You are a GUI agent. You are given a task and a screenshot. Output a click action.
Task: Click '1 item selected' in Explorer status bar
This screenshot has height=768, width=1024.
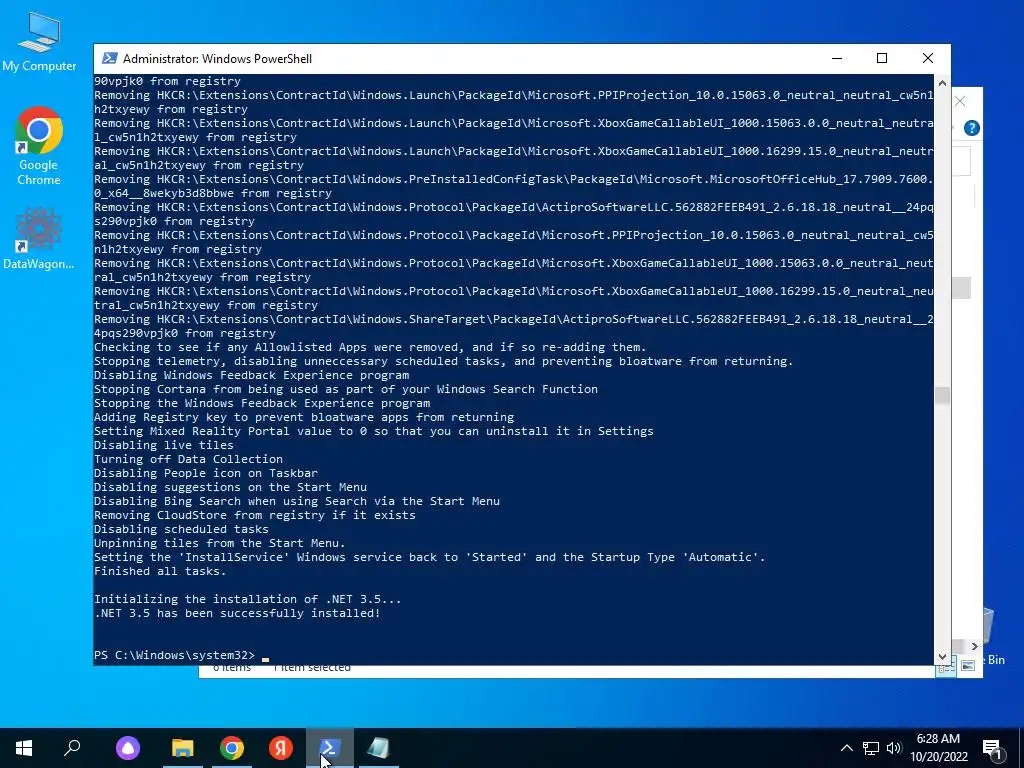[312, 667]
